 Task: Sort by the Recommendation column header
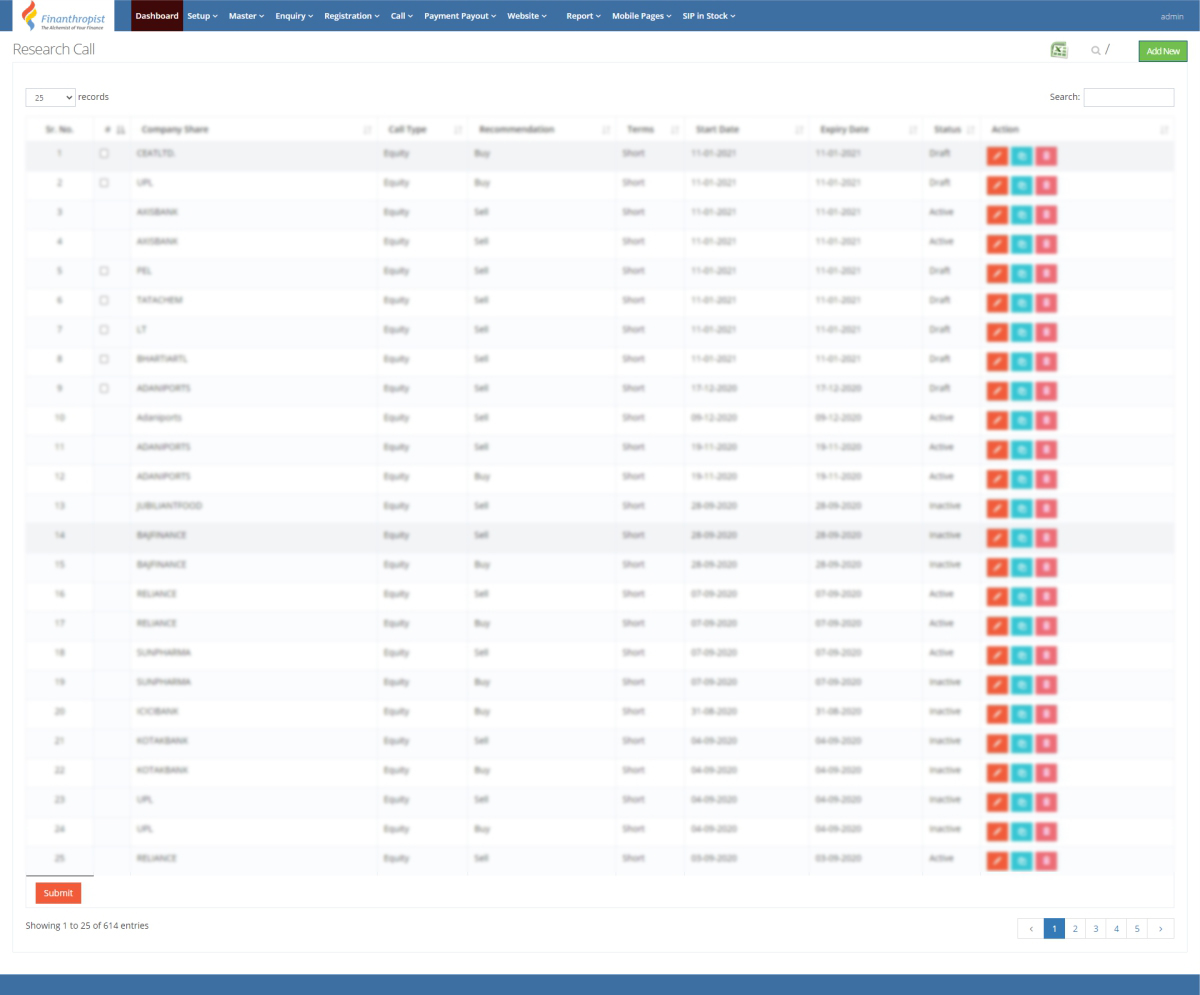click(x=541, y=129)
